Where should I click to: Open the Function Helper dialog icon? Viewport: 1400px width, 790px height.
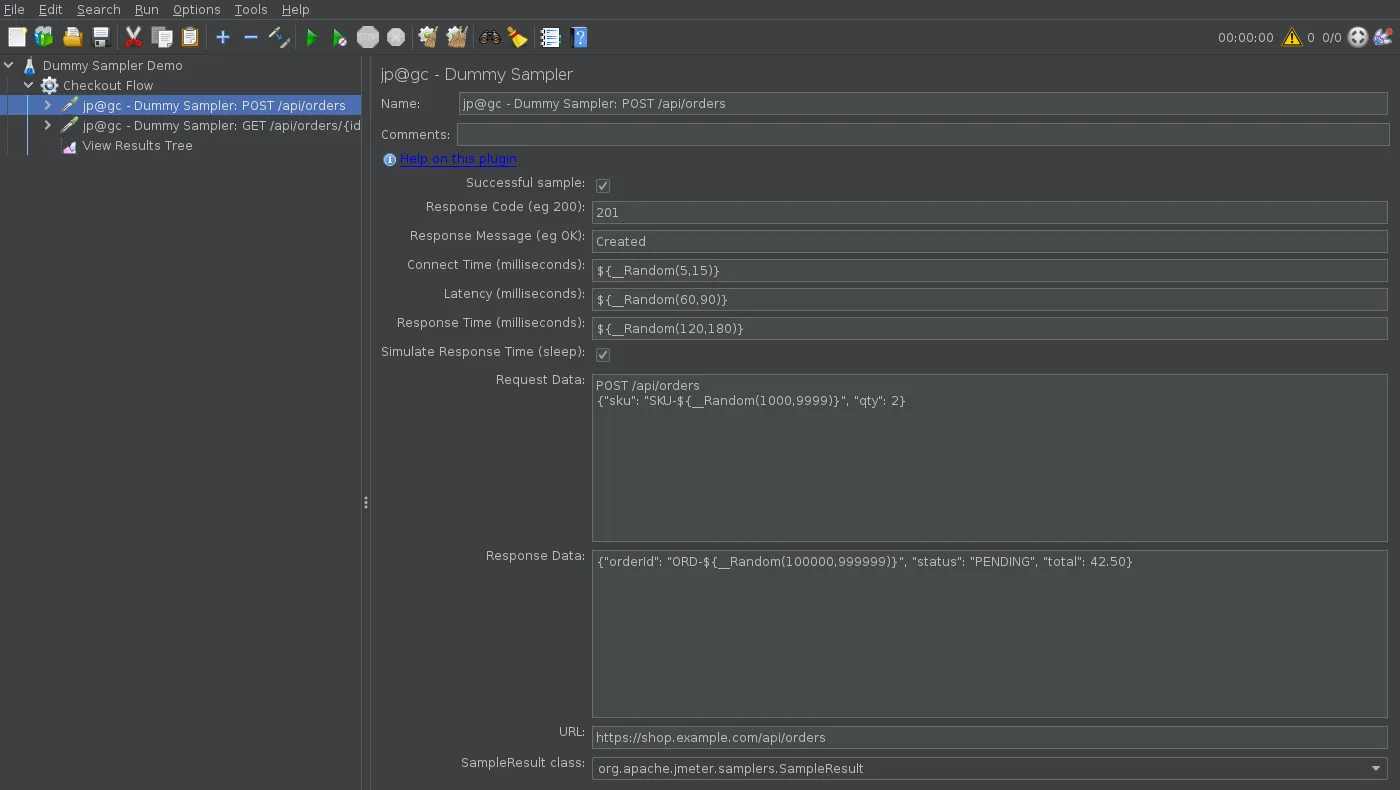click(550, 37)
